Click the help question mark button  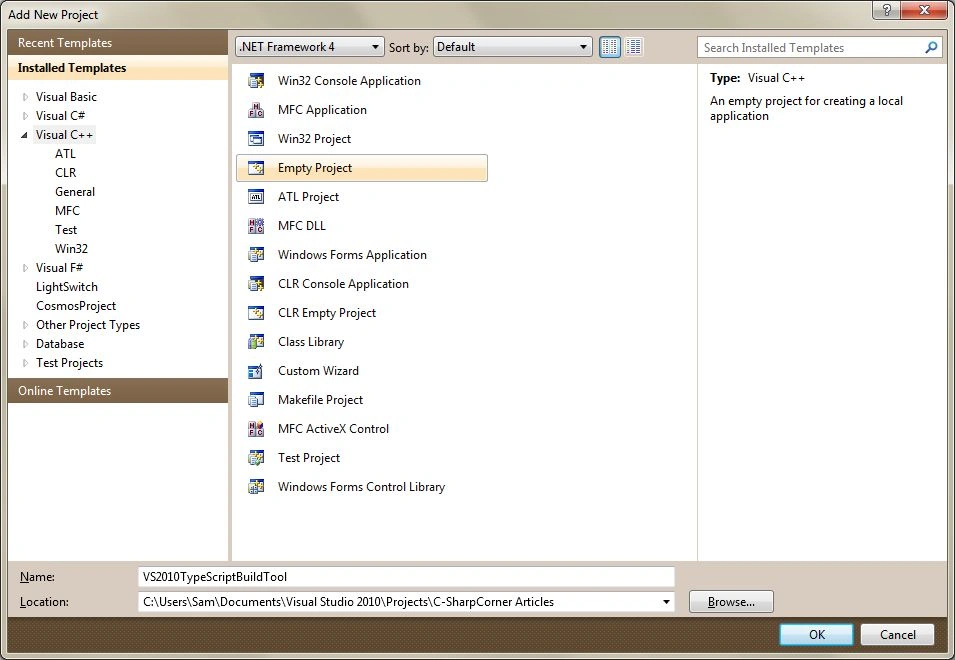click(886, 10)
